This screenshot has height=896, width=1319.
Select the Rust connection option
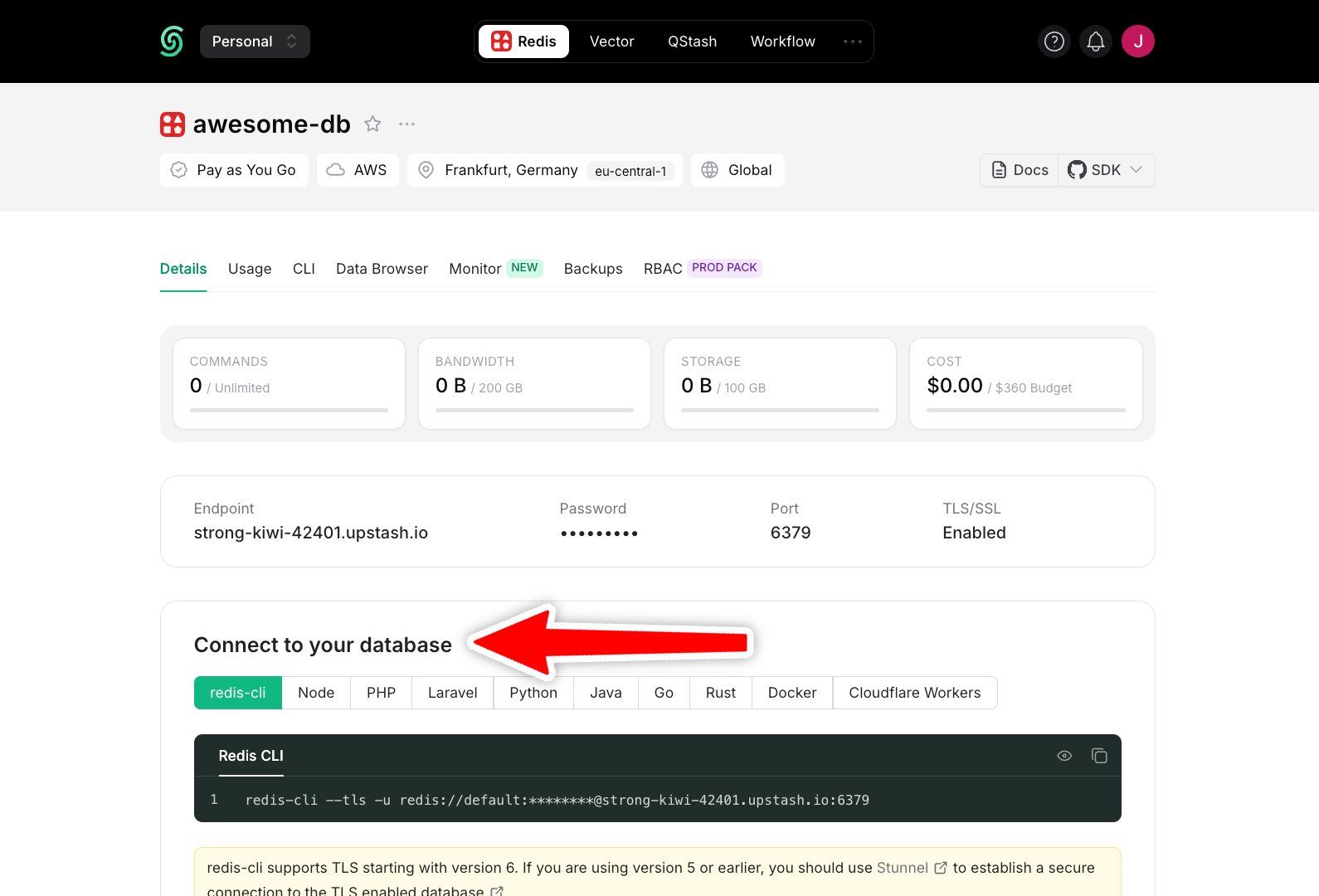click(x=721, y=693)
